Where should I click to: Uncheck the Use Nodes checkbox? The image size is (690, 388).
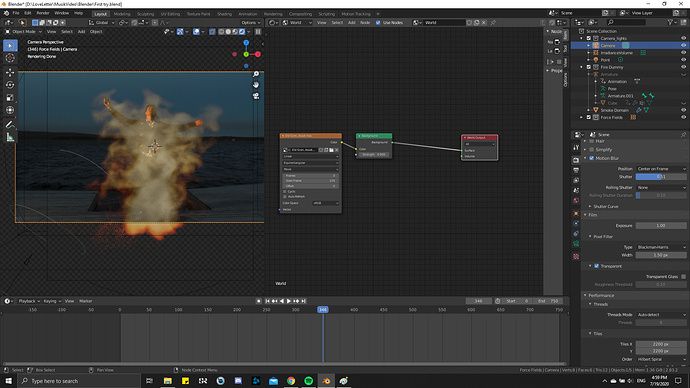pyautogui.click(x=378, y=22)
